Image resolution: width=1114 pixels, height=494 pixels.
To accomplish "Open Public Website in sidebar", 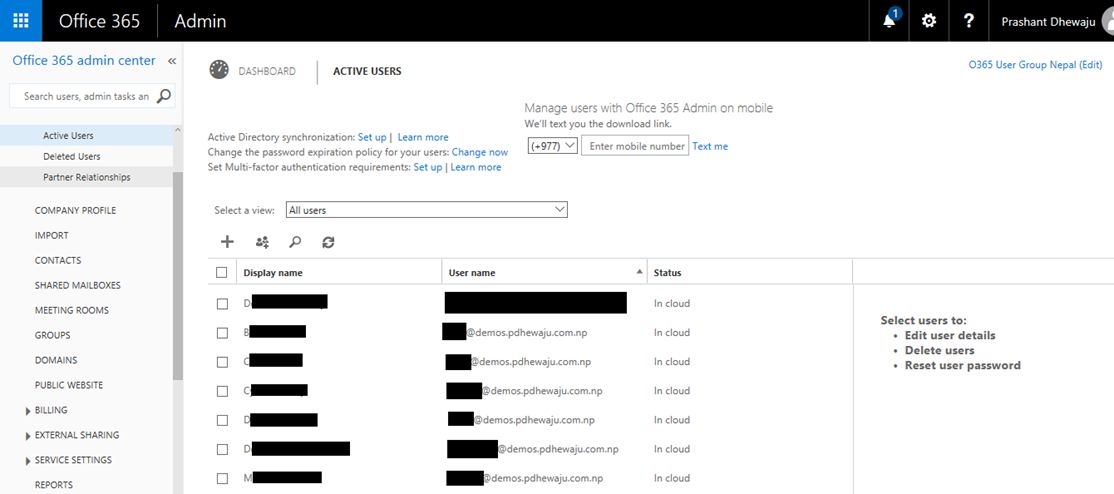I will pos(69,385).
